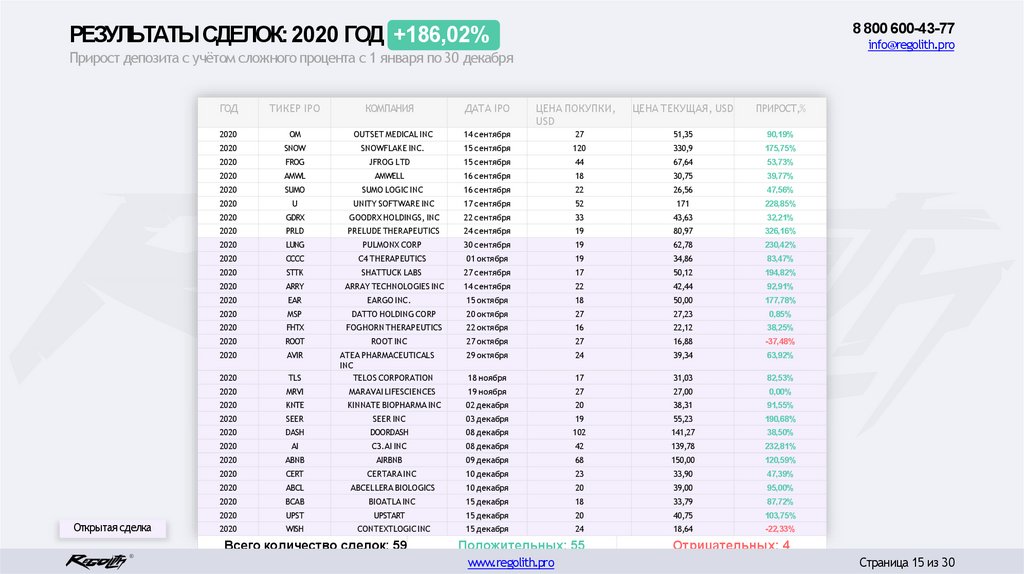Screen dimensions: 1024x574
Task: Select 'KINNATE BIOPHARMA INC' company cell
Action: click(x=394, y=406)
